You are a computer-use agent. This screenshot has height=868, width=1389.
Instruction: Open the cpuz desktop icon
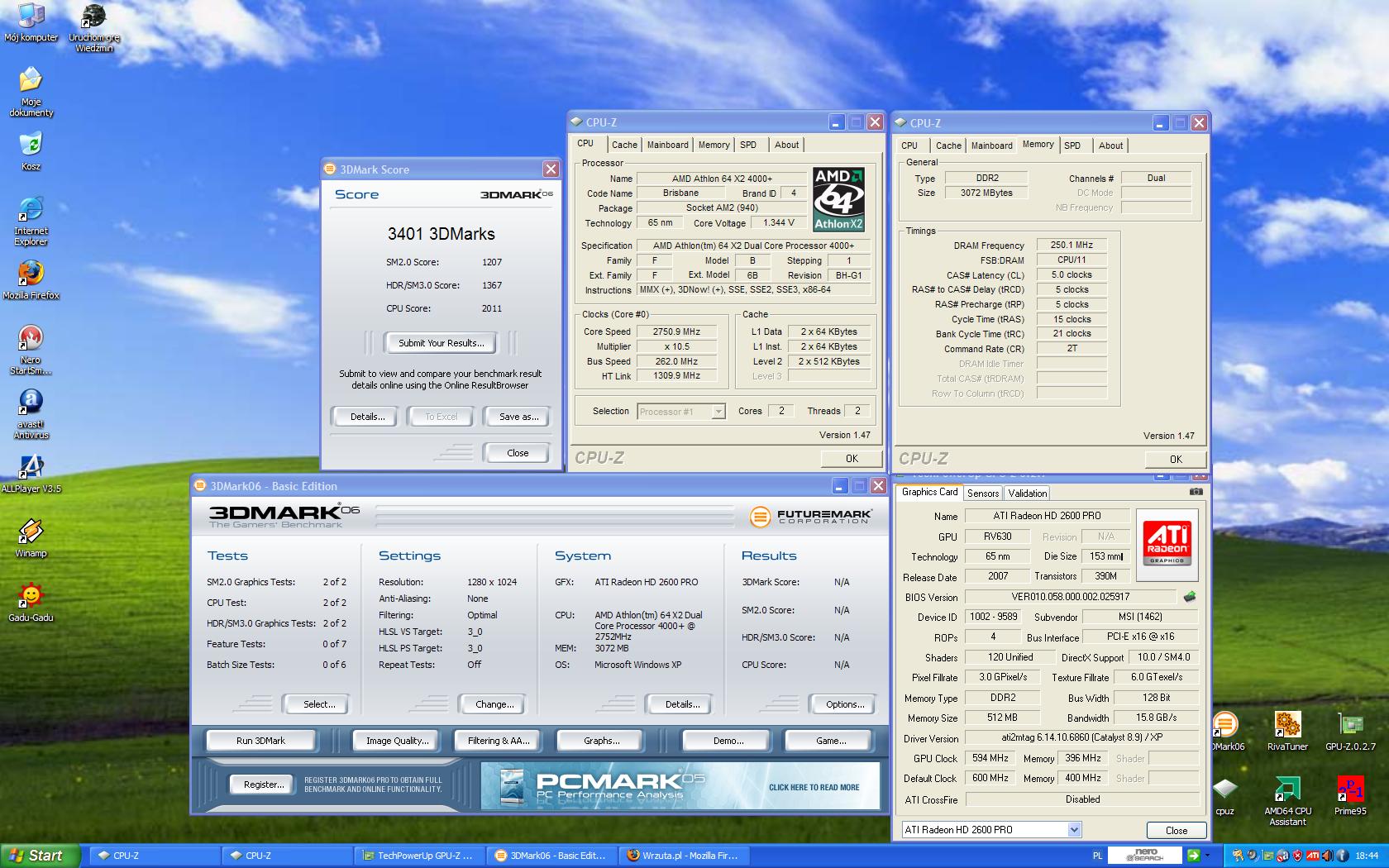(x=1224, y=795)
